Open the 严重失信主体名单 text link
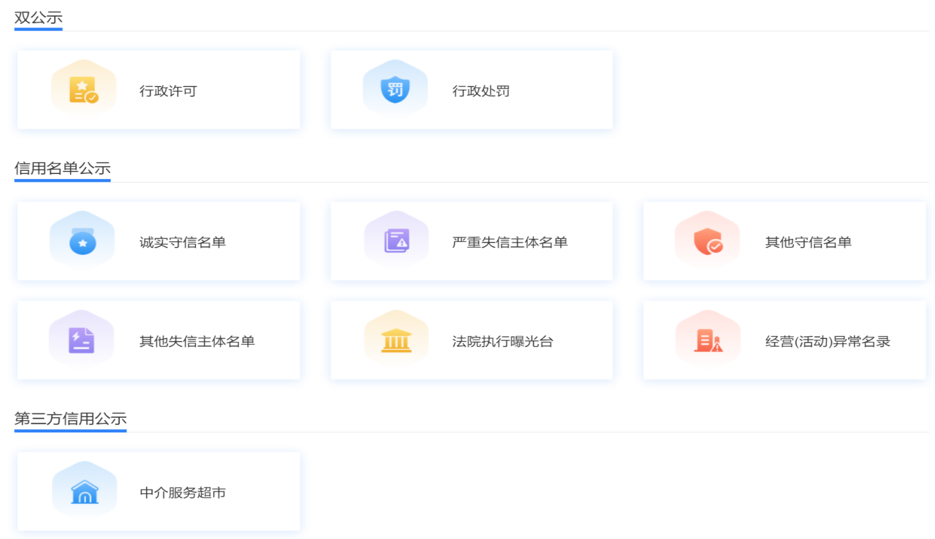Viewport: 935px width, 539px height. coord(509,242)
